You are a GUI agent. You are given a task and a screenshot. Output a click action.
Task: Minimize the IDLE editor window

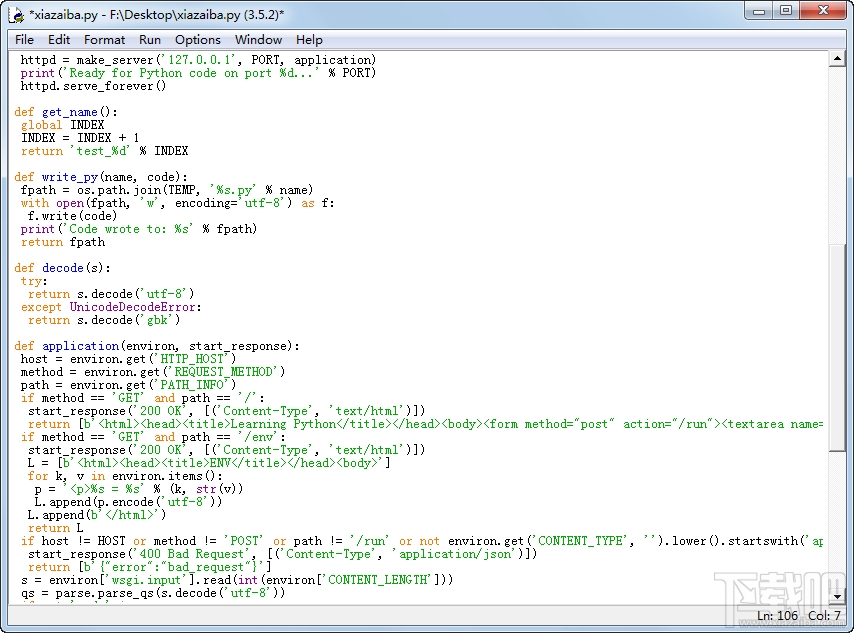pos(760,12)
